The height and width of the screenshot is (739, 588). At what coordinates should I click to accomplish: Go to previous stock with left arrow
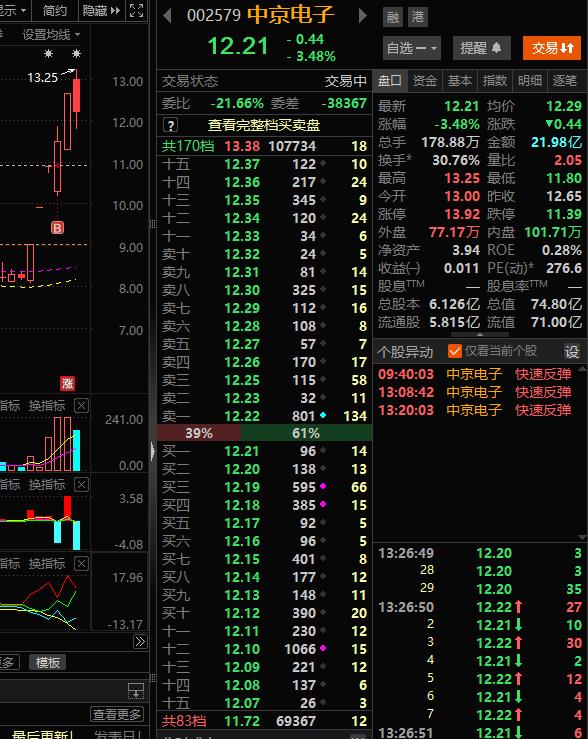point(167,16)
